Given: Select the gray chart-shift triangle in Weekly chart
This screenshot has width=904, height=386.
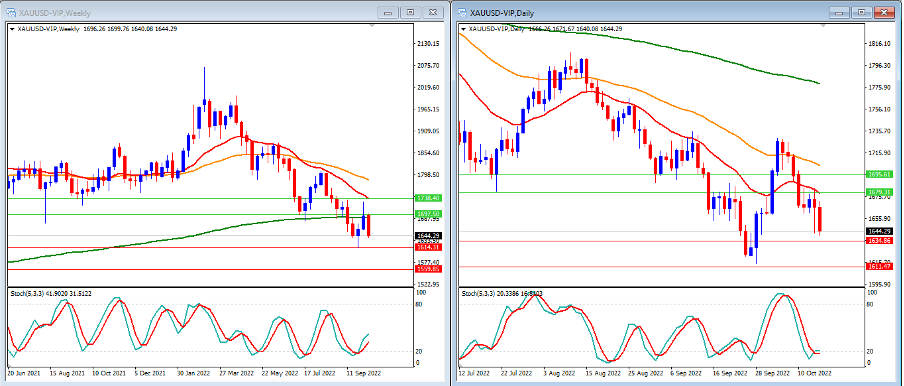Looking at the screenshot, I should [x=373, y=25].
